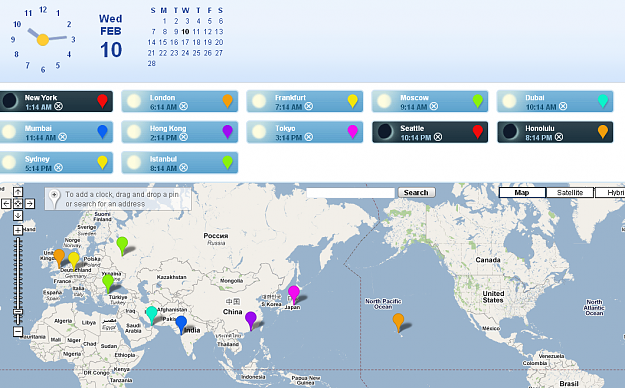Remove the London clock

(183, 106)
